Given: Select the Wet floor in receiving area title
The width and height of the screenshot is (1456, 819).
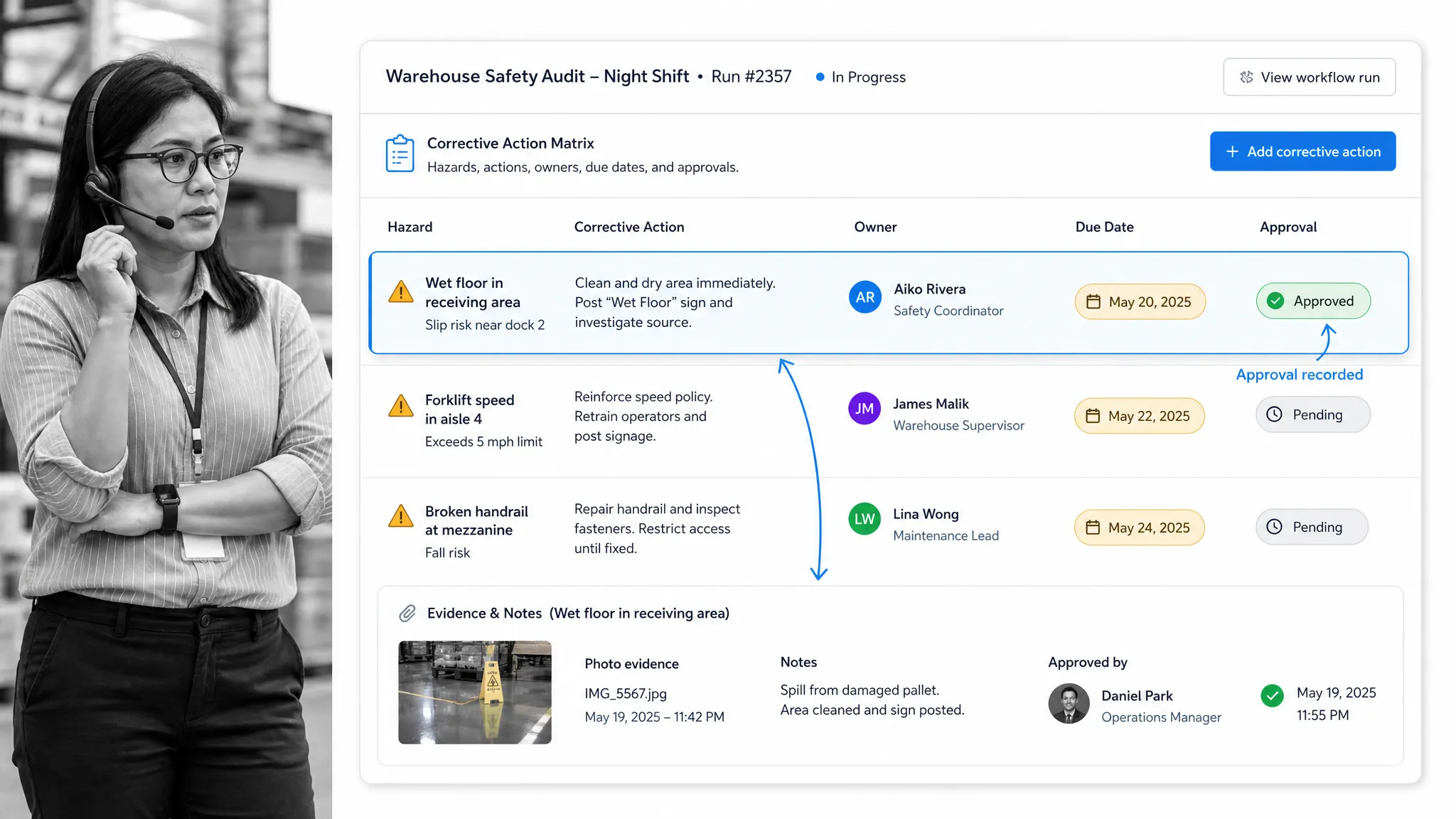Looking at the screenshot, I should [x=473, y=292].
